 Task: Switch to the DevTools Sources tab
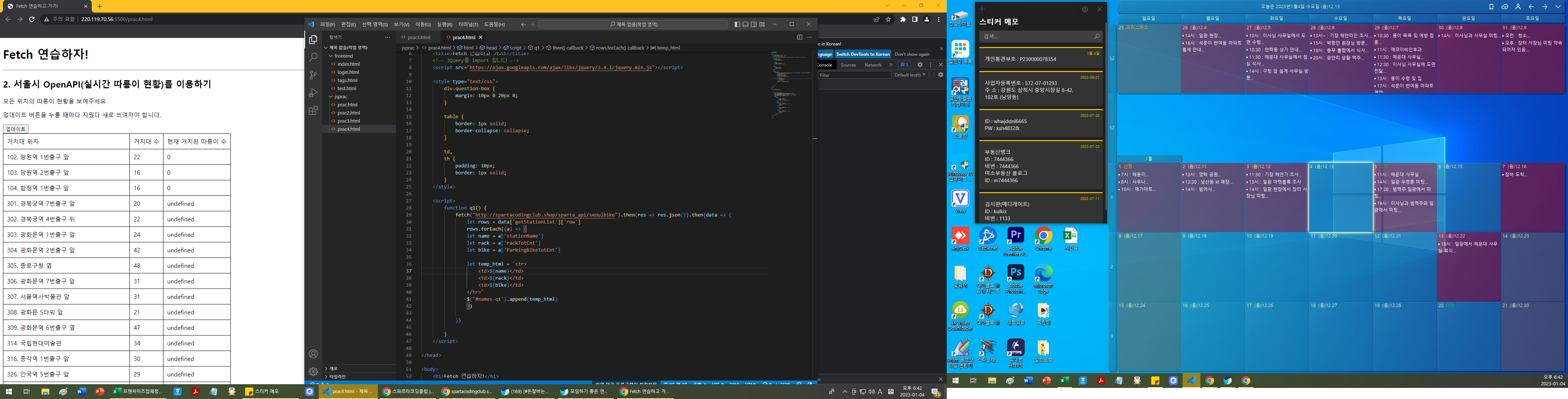pos(848,65)
